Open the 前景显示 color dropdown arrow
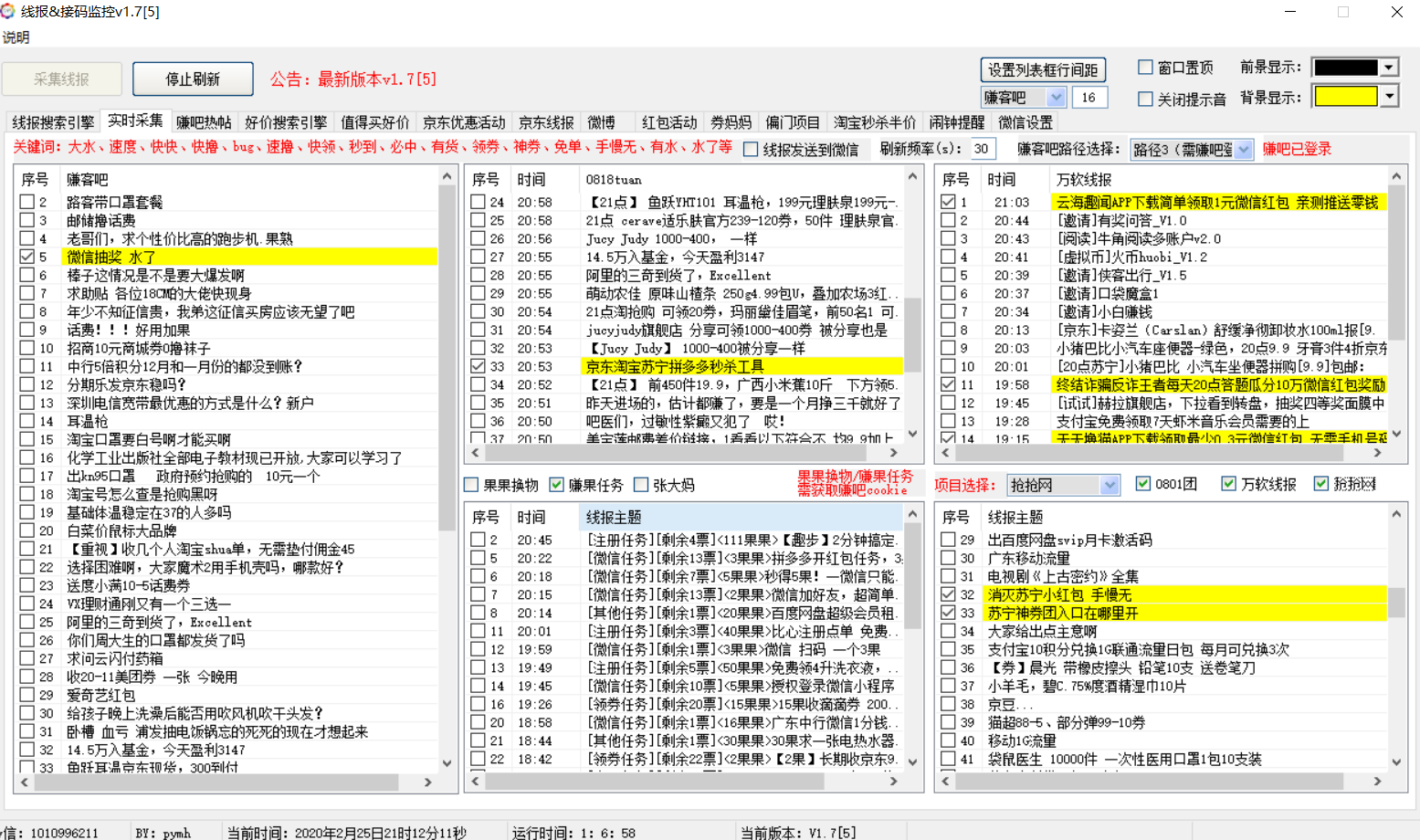Screen dimensions: 1420x840 (1389, 68)
